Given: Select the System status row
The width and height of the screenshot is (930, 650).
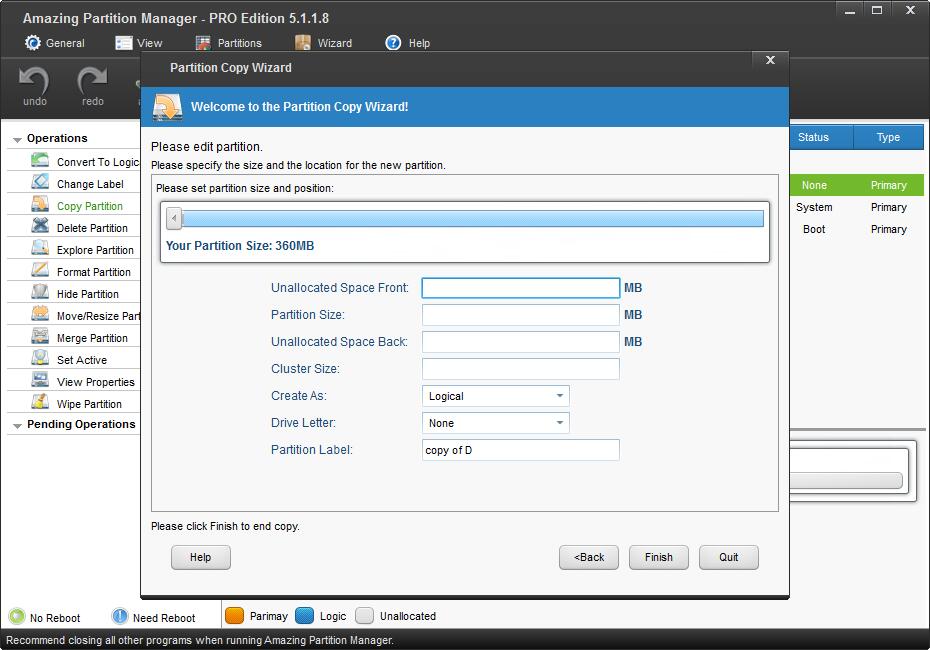Looking at the screenshot, I should tap(856, 207).
